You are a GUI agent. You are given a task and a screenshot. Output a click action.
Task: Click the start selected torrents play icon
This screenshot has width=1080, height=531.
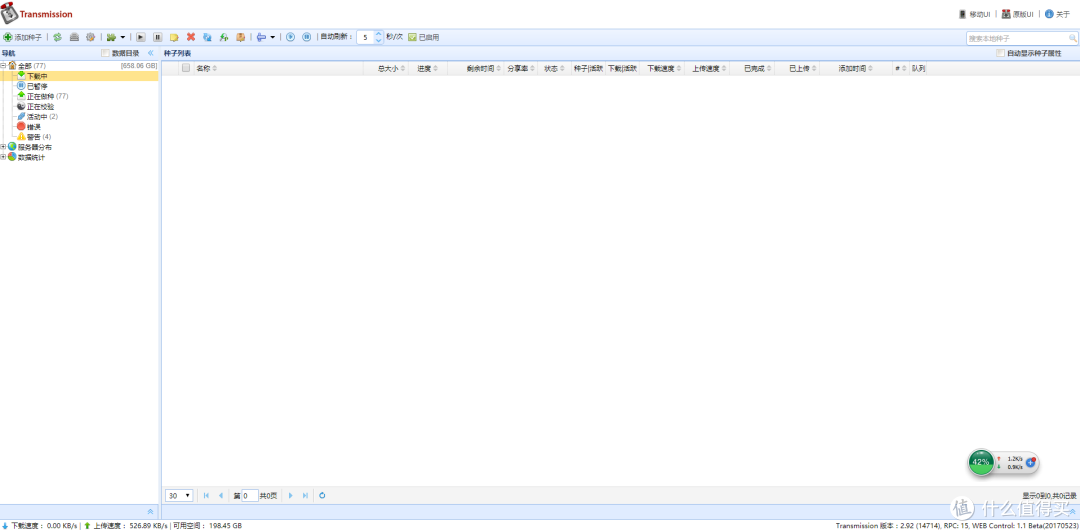point(141,37)
